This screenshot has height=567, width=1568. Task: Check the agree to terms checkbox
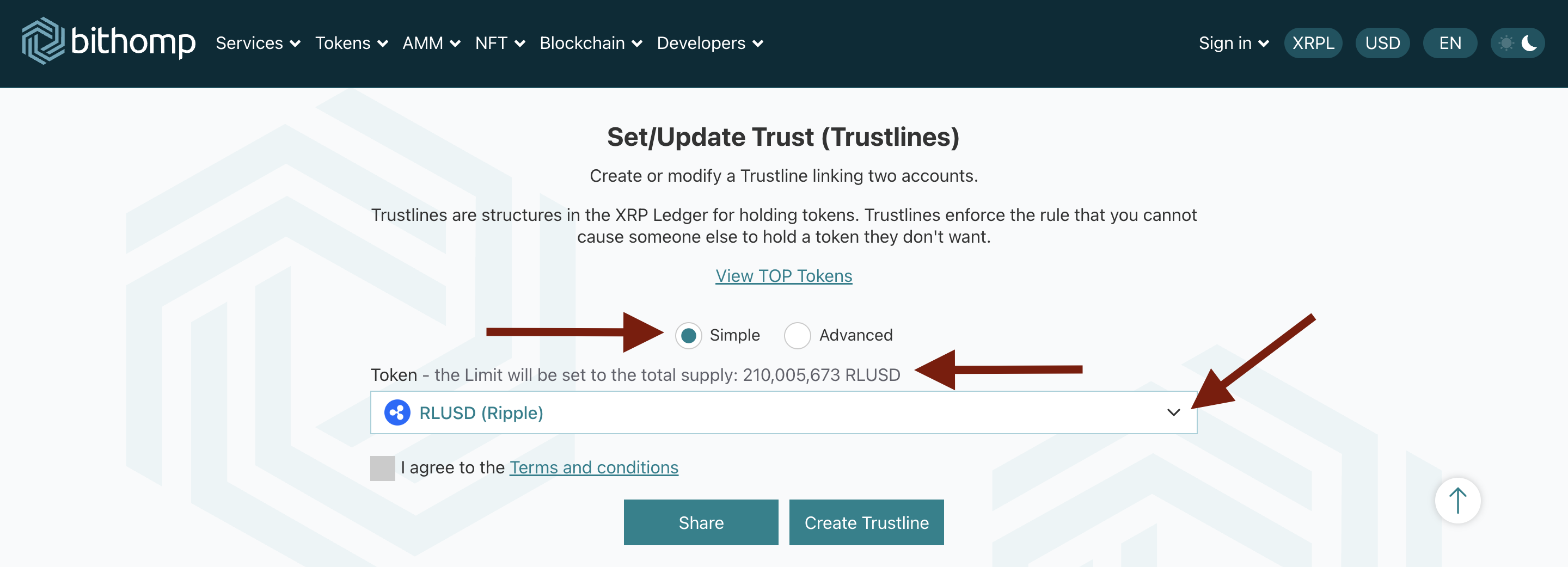[382, 468]
